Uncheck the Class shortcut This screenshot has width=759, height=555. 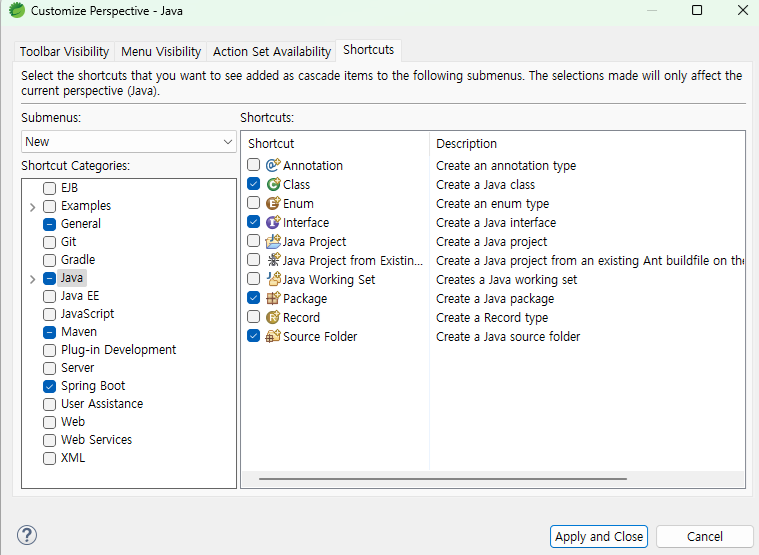point(254,183)
